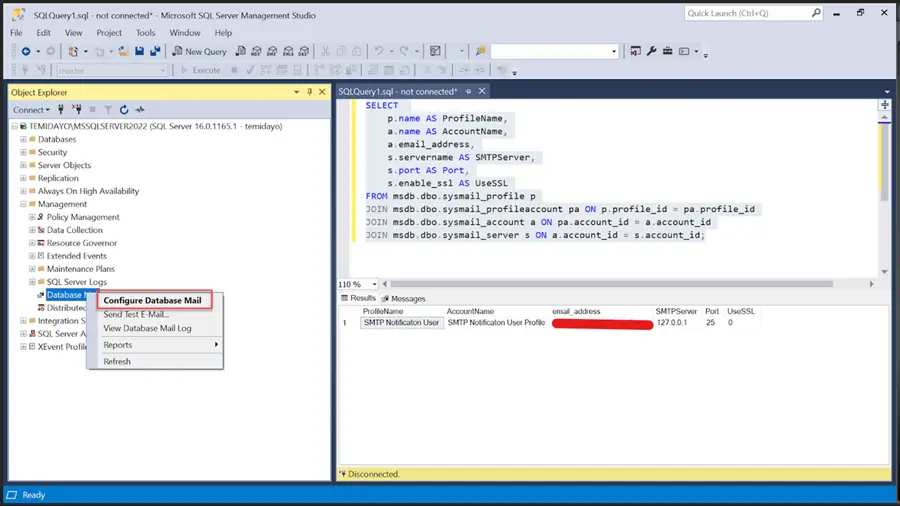Pin the Object Explorer panel
The height and width of the screenshot is (507, 900).
click(309, 92)
